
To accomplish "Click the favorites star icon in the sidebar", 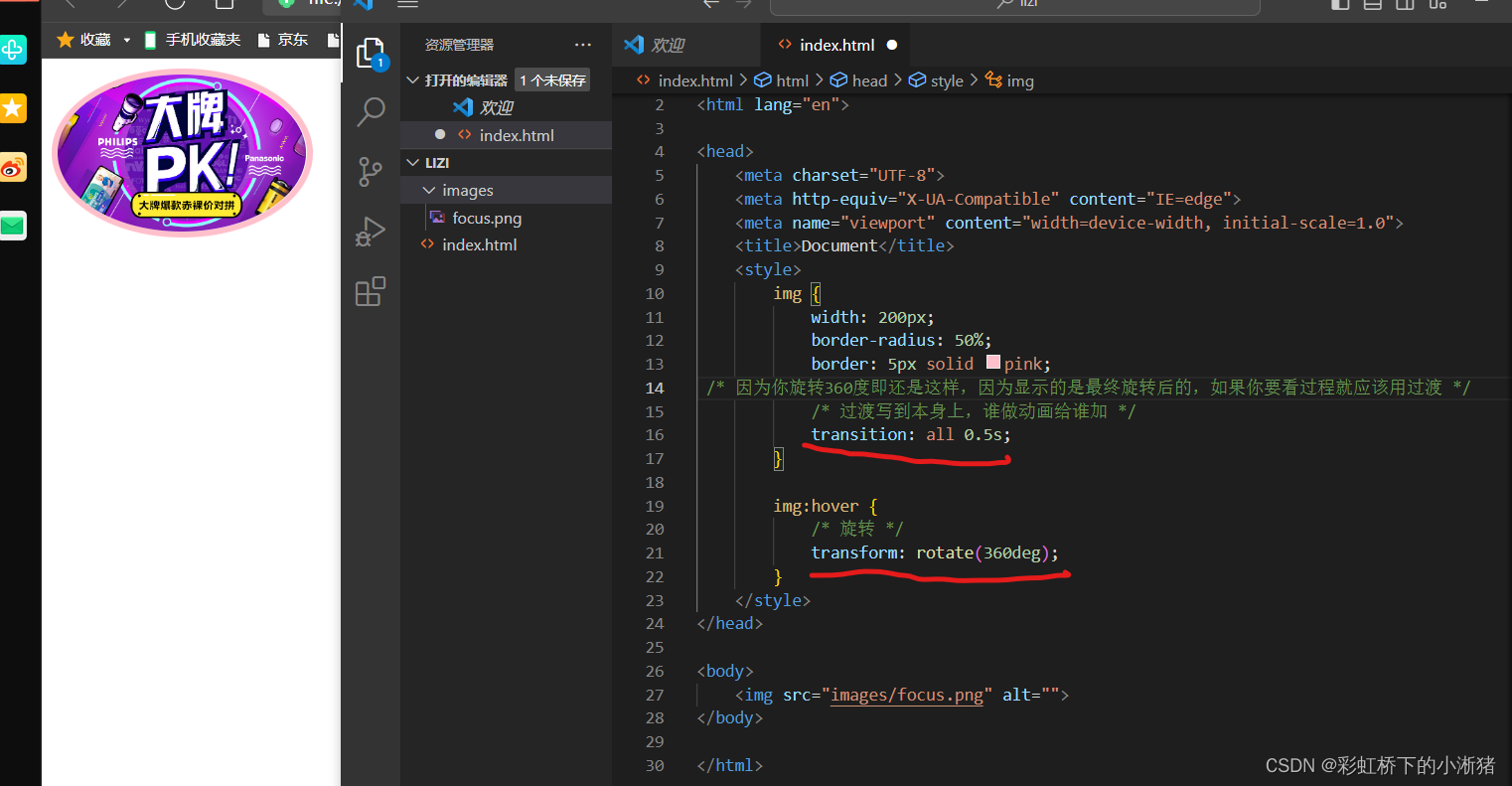I will click(14, 108).
